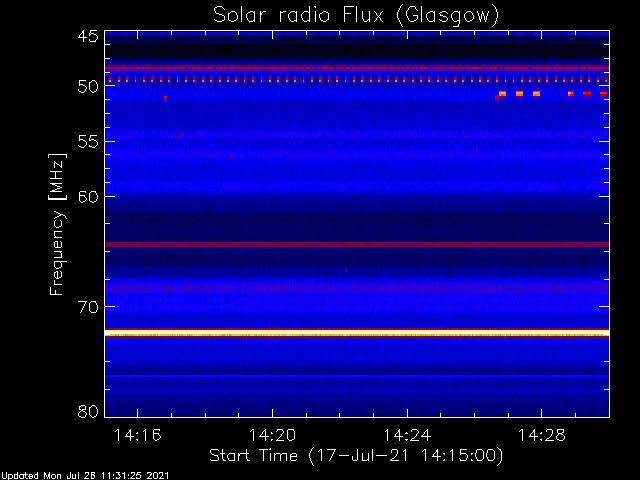Select the "Frequency [MHz]" axis label
The image size is (640, 480).
[57, 224]
